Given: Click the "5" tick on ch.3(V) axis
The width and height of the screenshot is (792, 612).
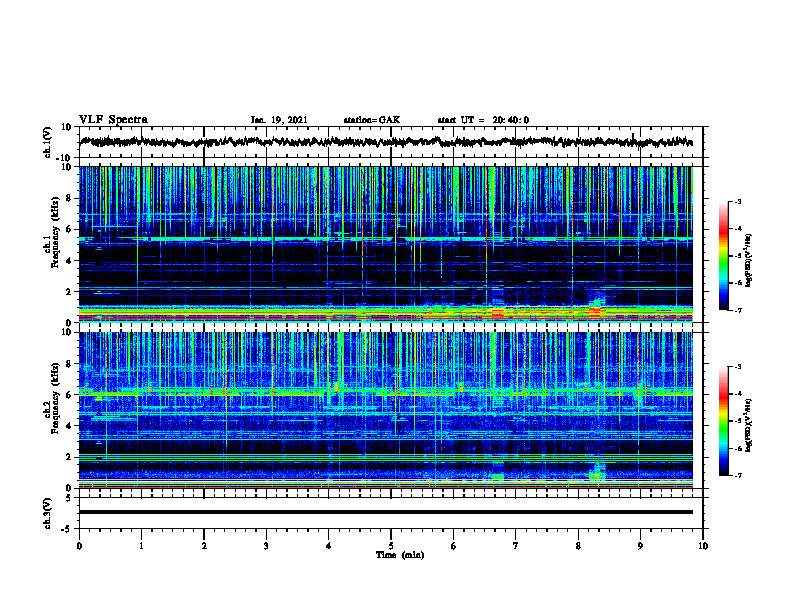Looking at the screenshot, I should click(x=69, y=498).
